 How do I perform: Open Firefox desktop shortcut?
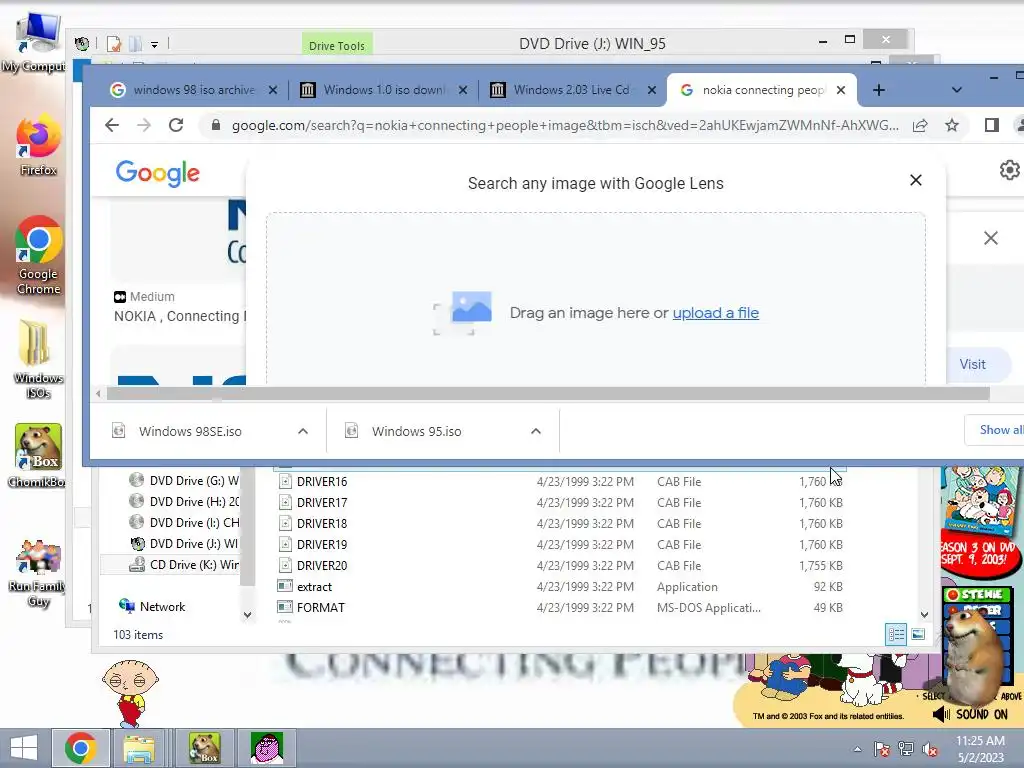tap(38, 146)
